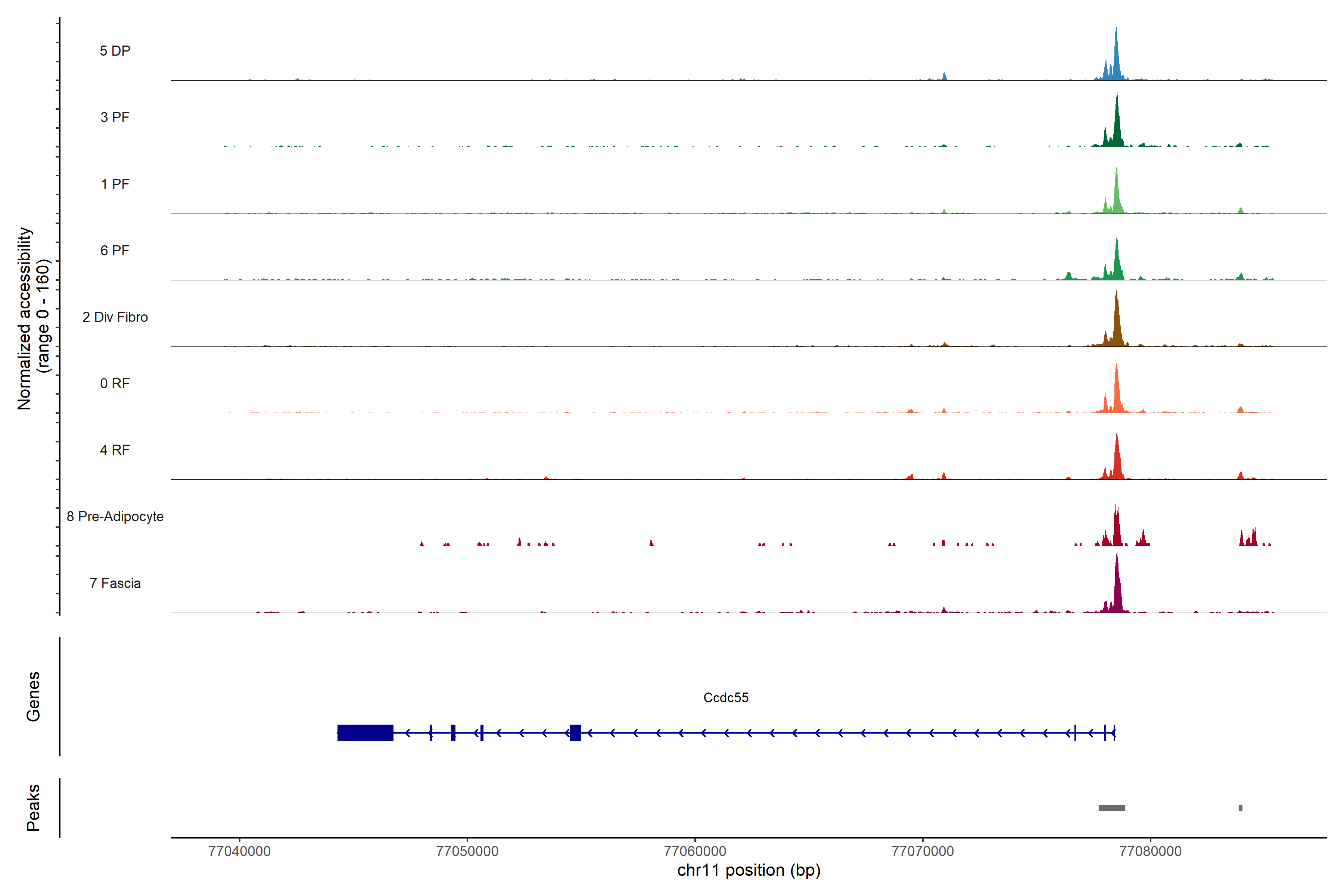Click the 6 PF track label
Image resolution: width=1344 pixels, height=896 pixels.
115,250
